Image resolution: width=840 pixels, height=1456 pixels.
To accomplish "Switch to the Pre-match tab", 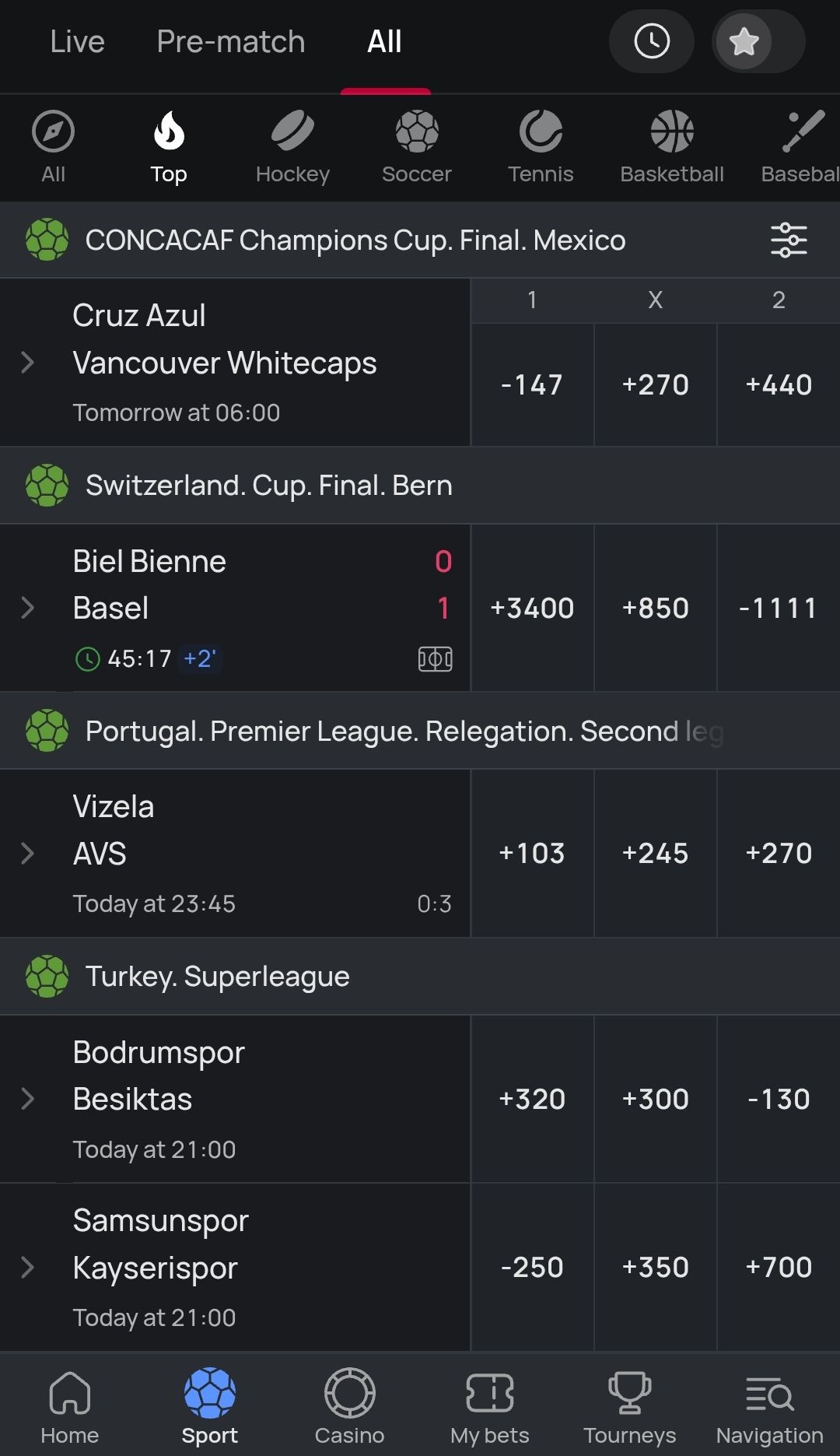I will coord(230,41).
